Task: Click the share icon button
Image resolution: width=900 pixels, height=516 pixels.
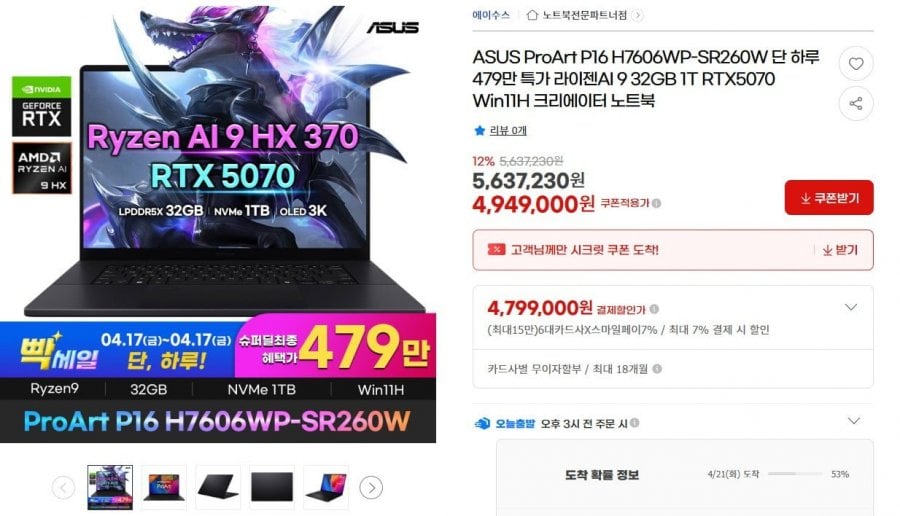Action: tap(856, 103)
